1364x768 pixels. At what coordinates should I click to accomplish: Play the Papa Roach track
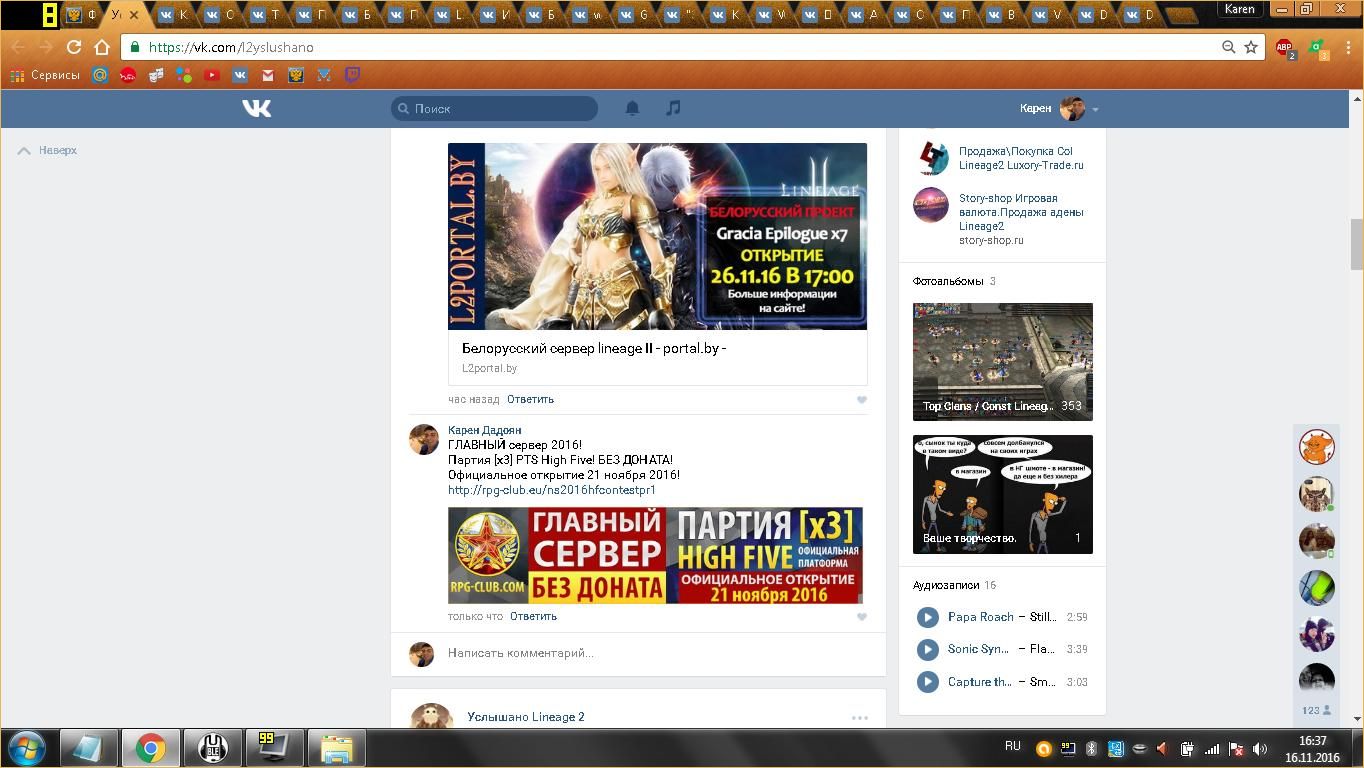coord(927,617)
